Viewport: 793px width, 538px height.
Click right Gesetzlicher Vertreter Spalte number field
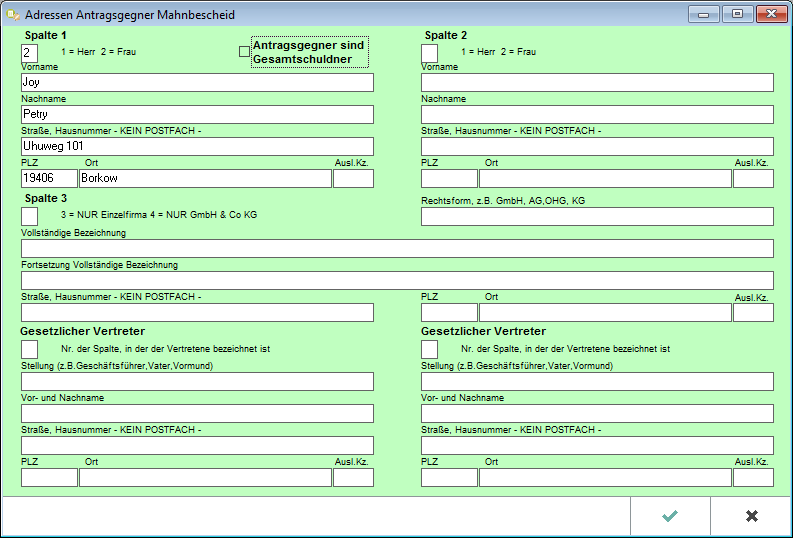429,349
